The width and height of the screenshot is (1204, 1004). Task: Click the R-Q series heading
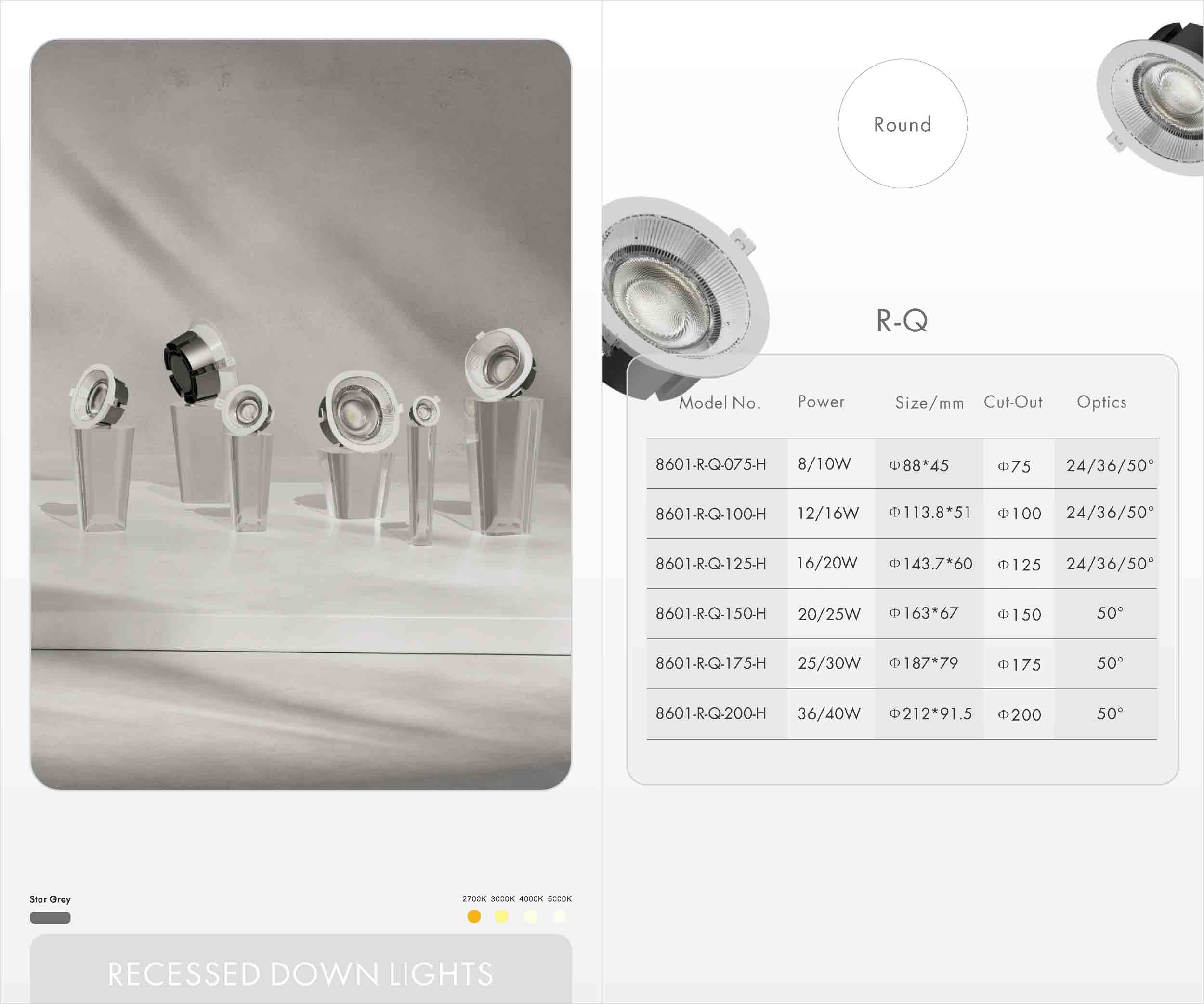point(901,320)
